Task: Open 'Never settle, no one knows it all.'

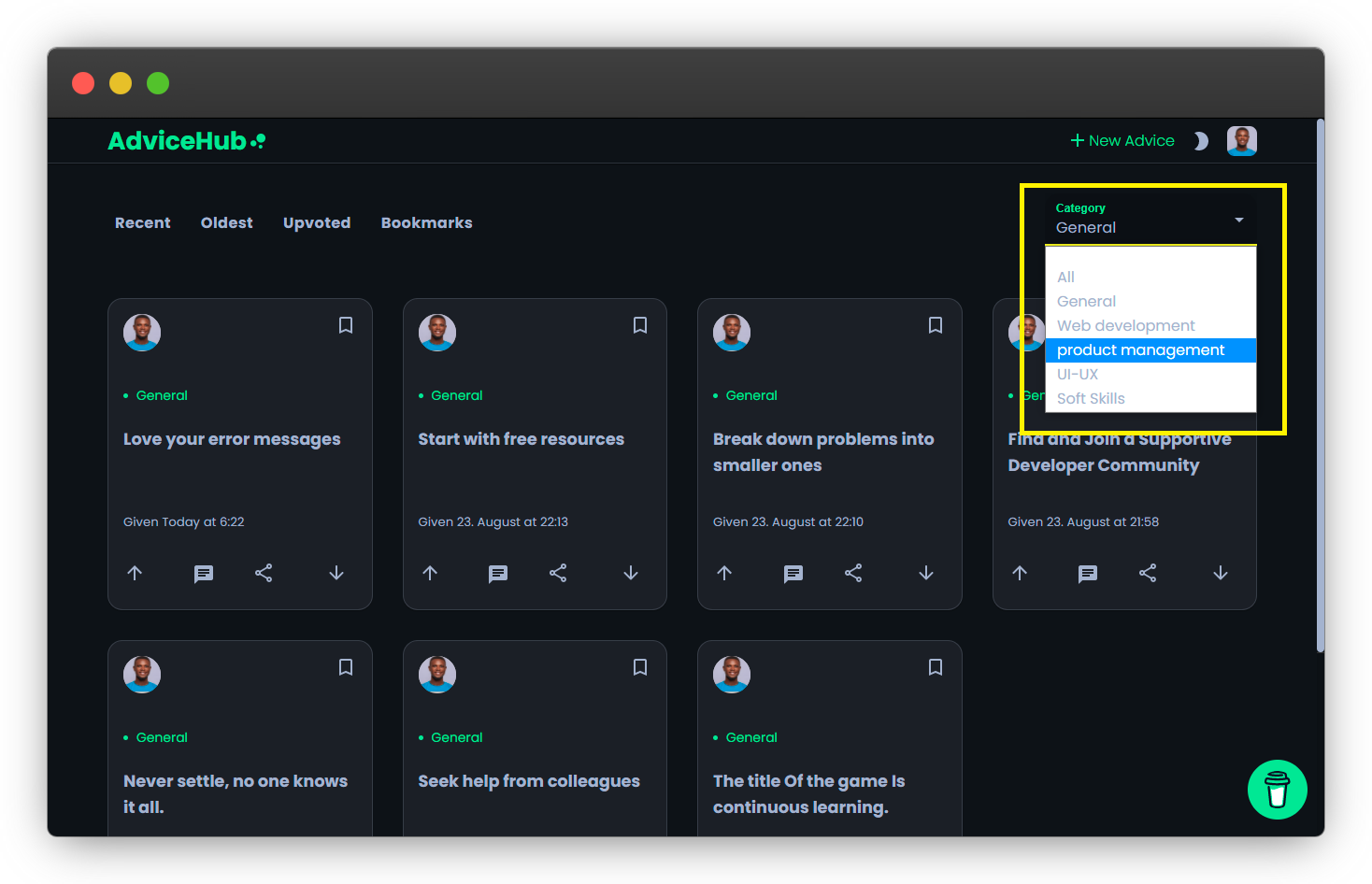Action: point(236,794)
